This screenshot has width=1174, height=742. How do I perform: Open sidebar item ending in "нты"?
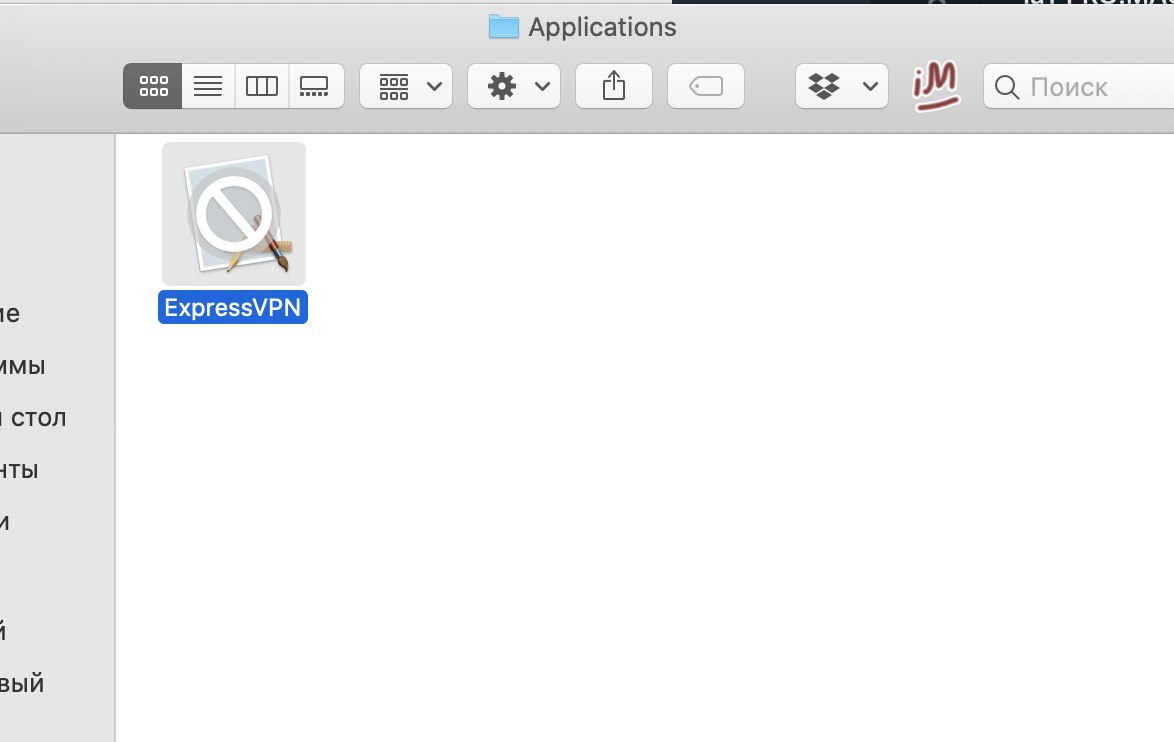point(19,470)
